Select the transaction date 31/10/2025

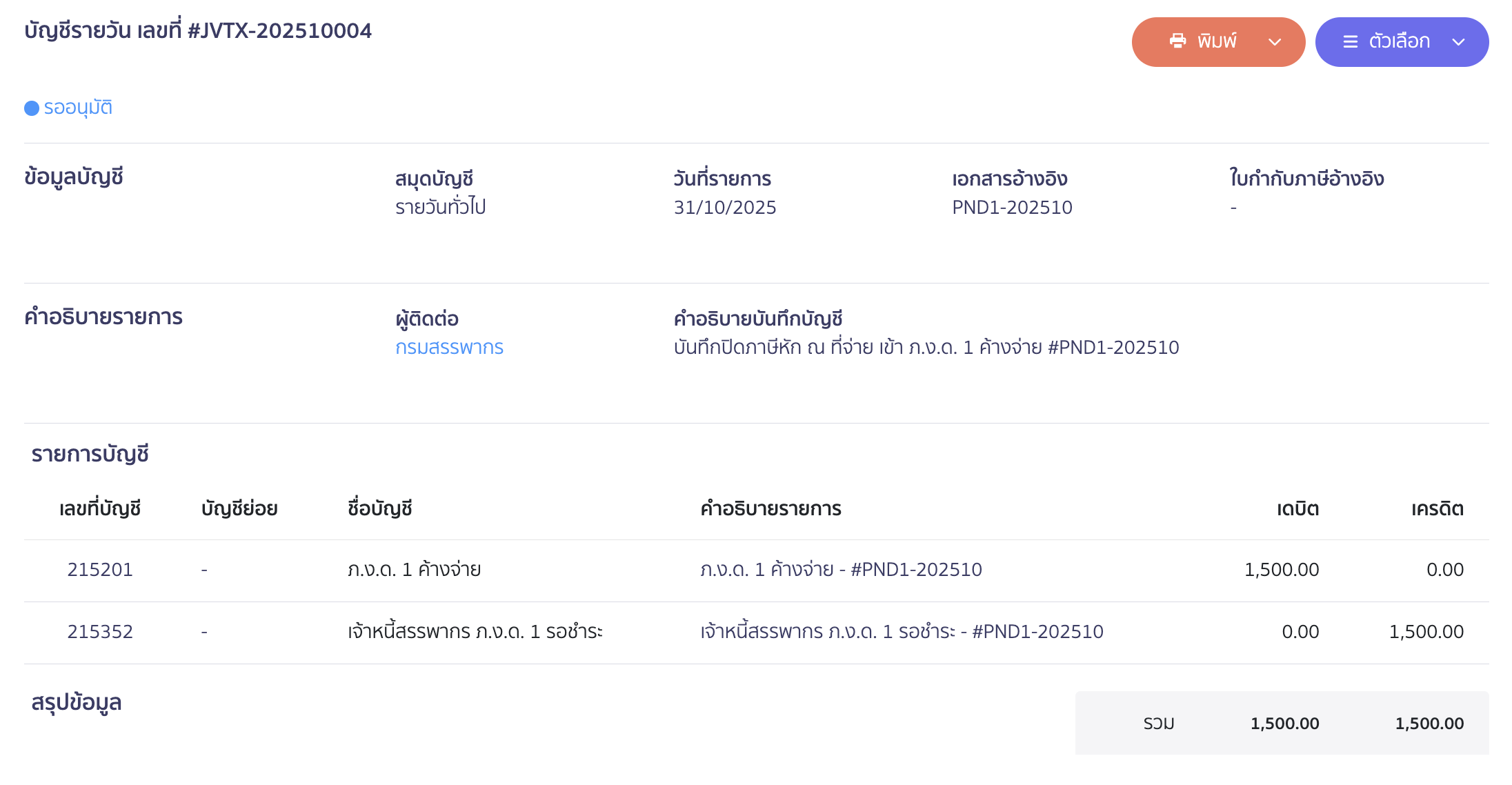[x=725, y=207]
